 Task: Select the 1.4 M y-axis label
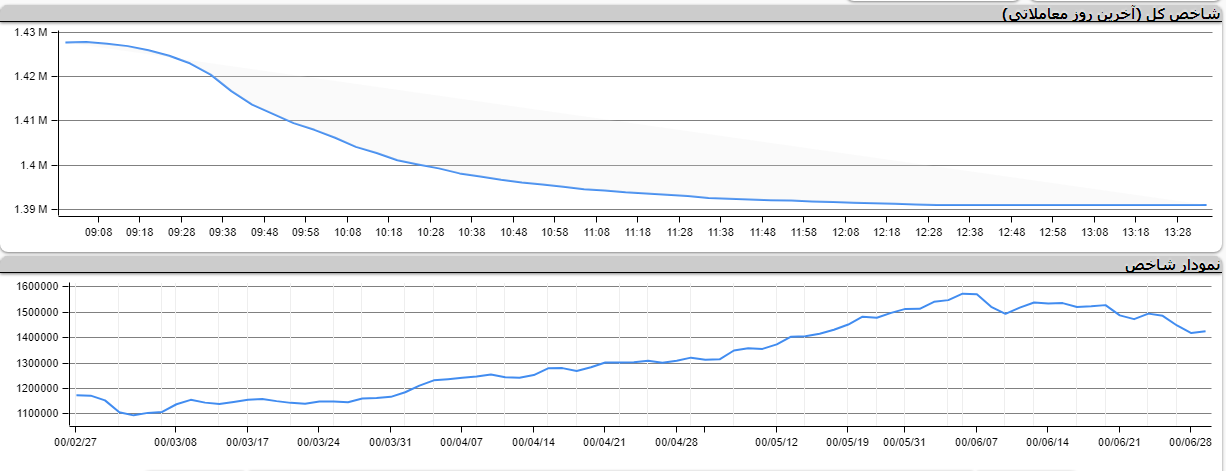pos(35,166)
